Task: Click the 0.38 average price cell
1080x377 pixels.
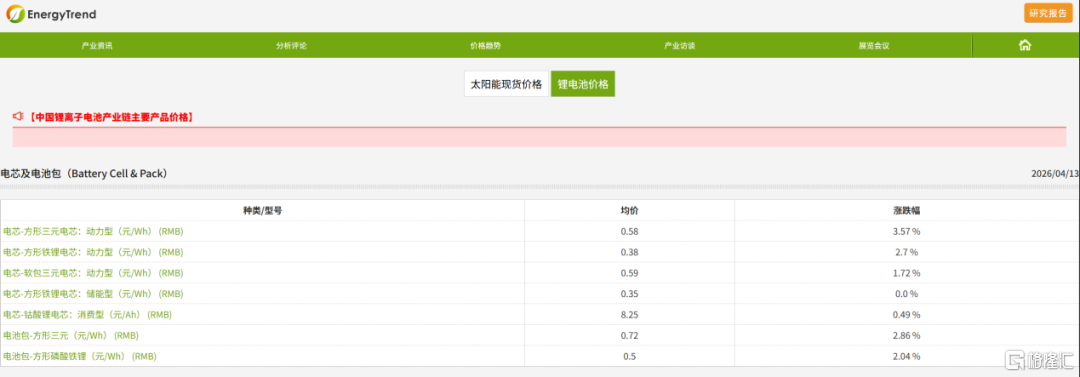Action: (629, 252)
